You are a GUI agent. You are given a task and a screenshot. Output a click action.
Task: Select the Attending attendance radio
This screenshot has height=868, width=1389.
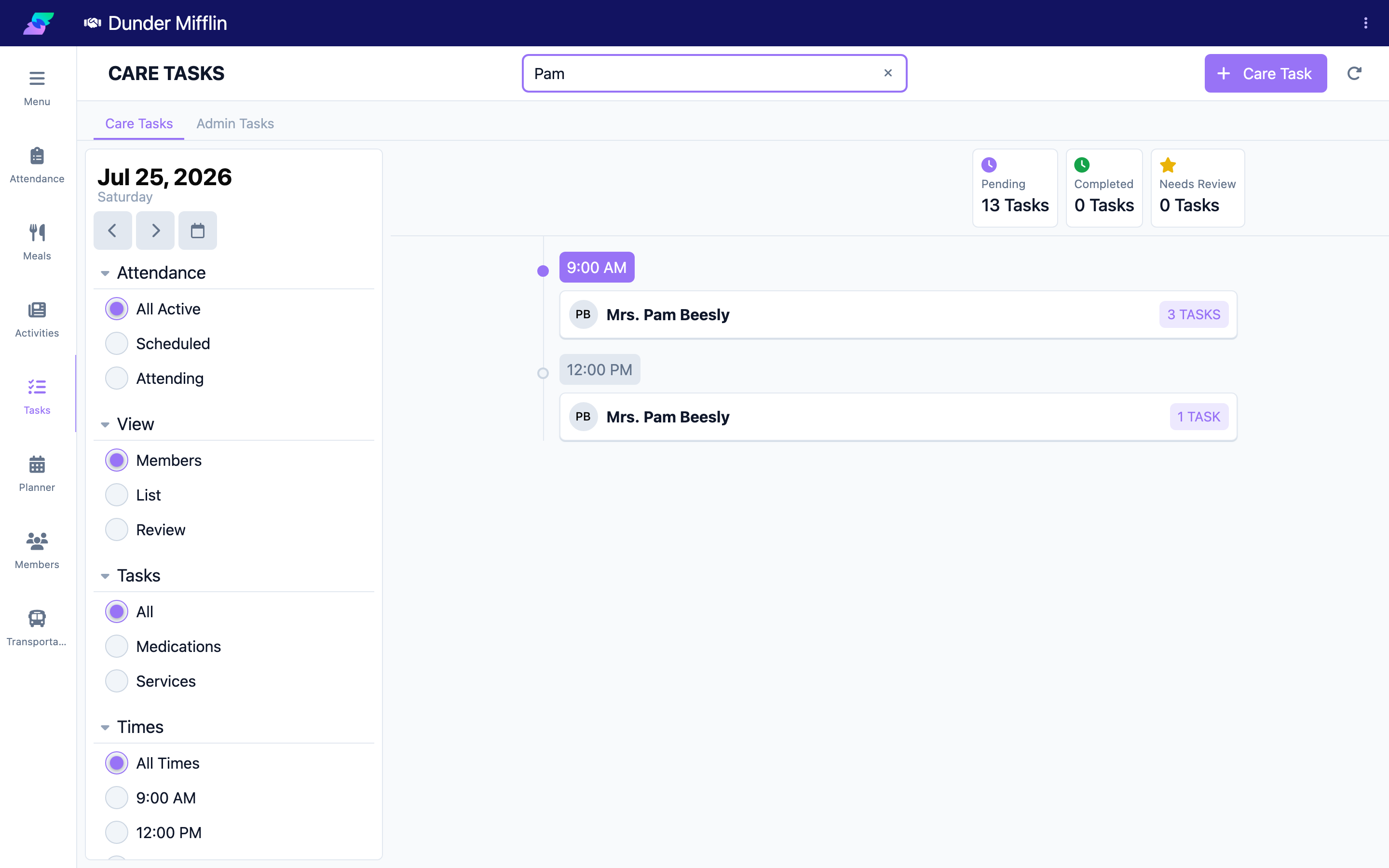117,379
